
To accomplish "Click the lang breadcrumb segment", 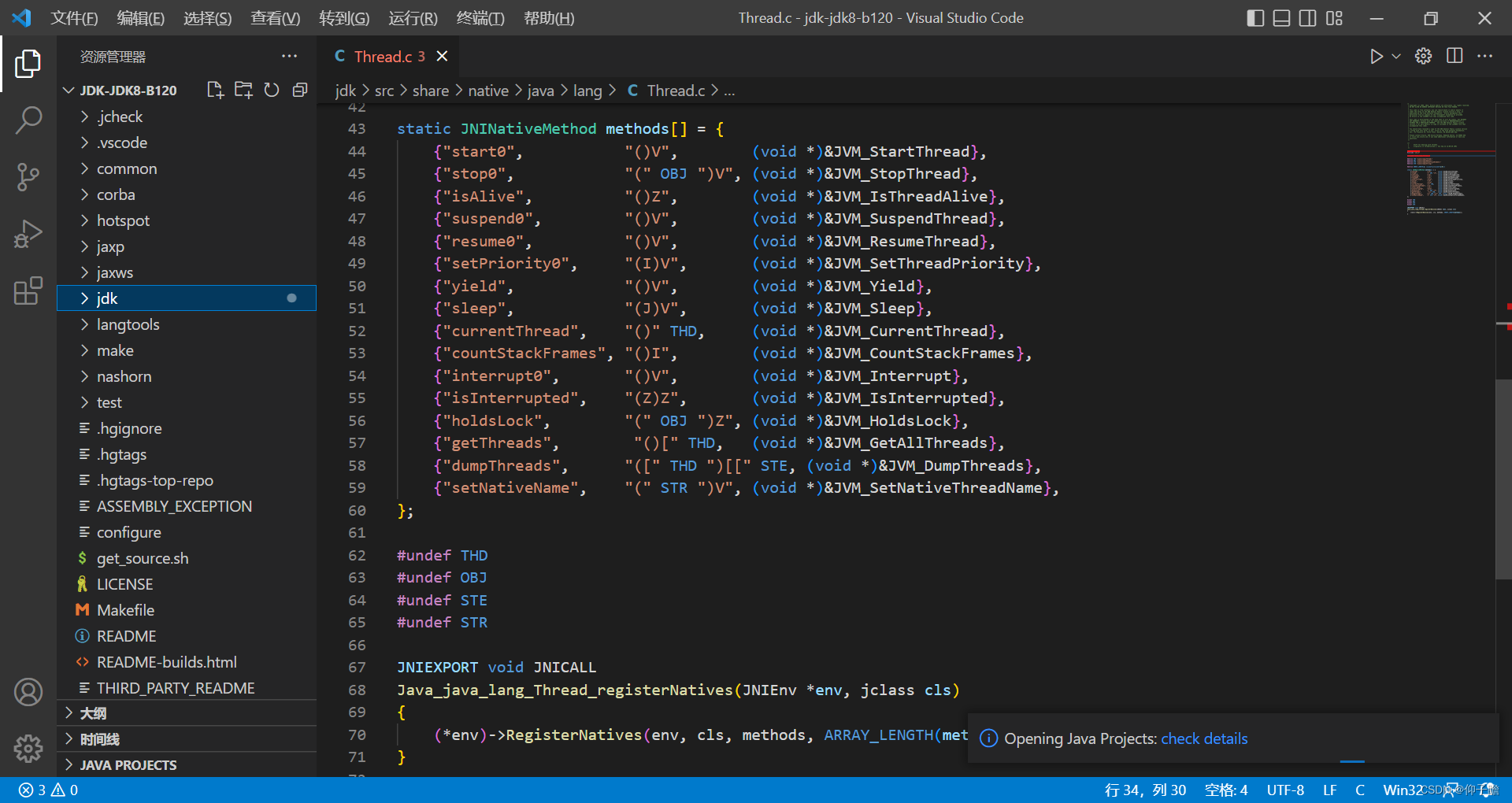I will [587, 91].
